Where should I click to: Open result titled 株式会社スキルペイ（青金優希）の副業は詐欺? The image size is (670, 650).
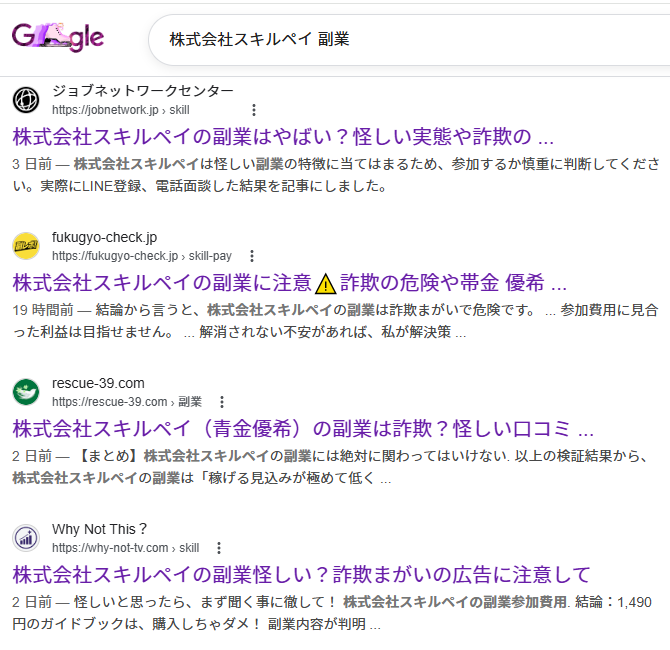[303, 429]
